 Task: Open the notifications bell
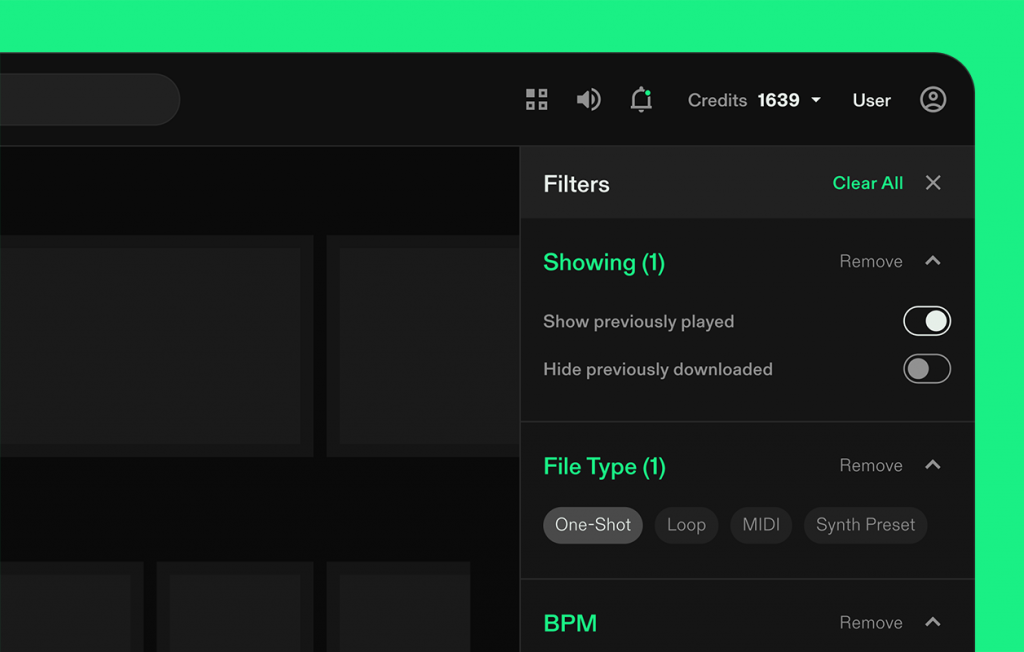click(641, 100)
